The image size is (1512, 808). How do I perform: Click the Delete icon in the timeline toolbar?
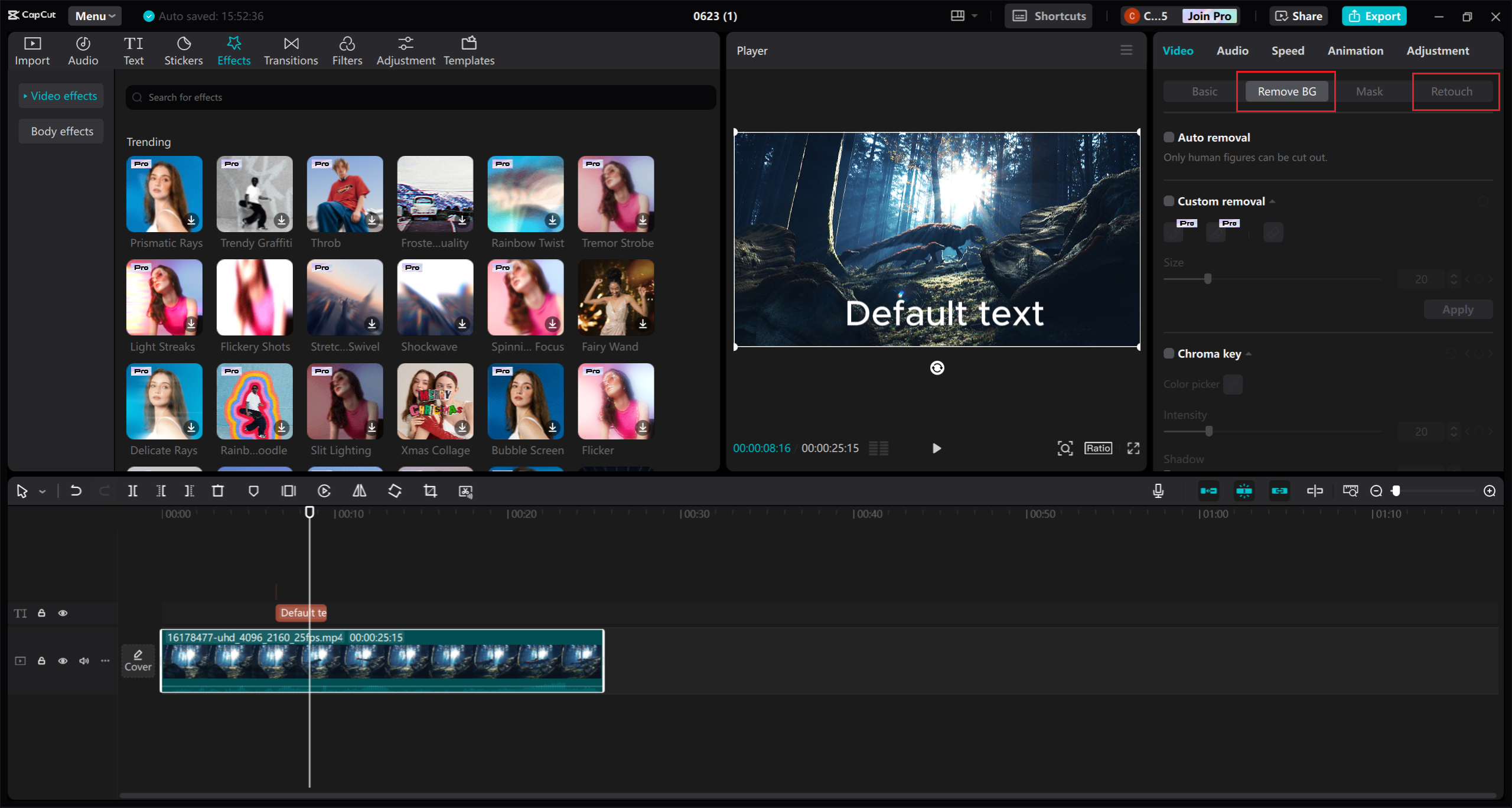(218, 491)
